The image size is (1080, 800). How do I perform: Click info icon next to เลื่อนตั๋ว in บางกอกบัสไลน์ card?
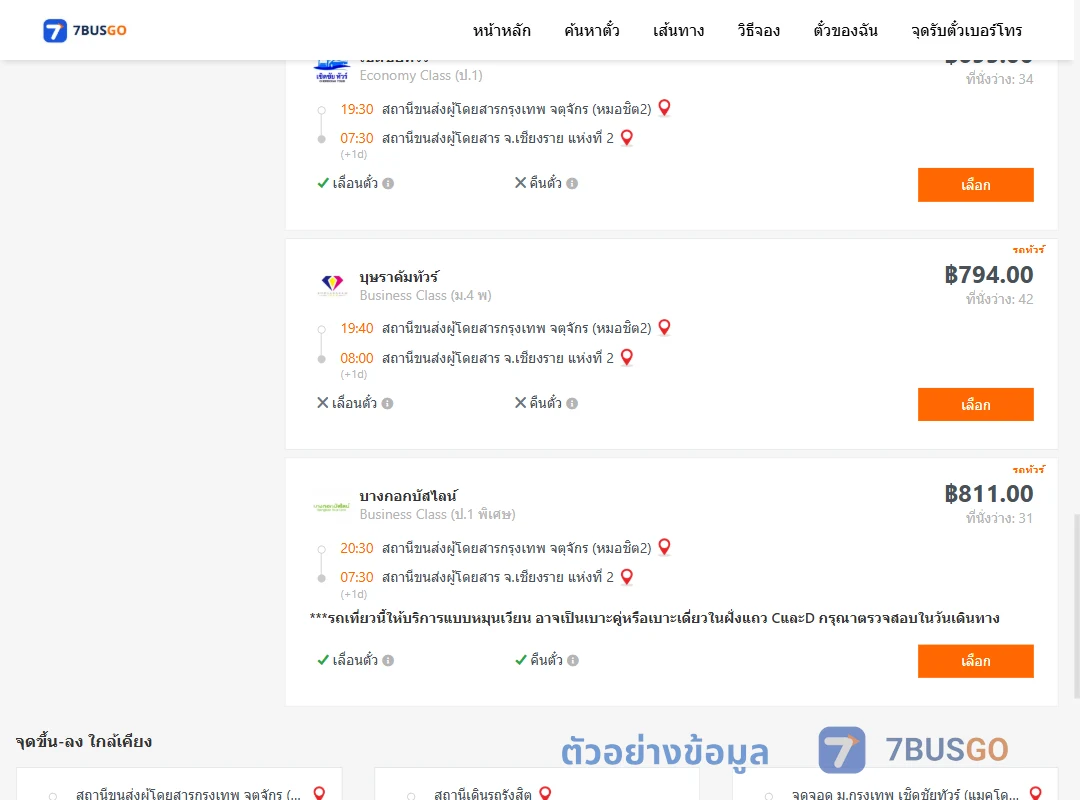(388, 660)
